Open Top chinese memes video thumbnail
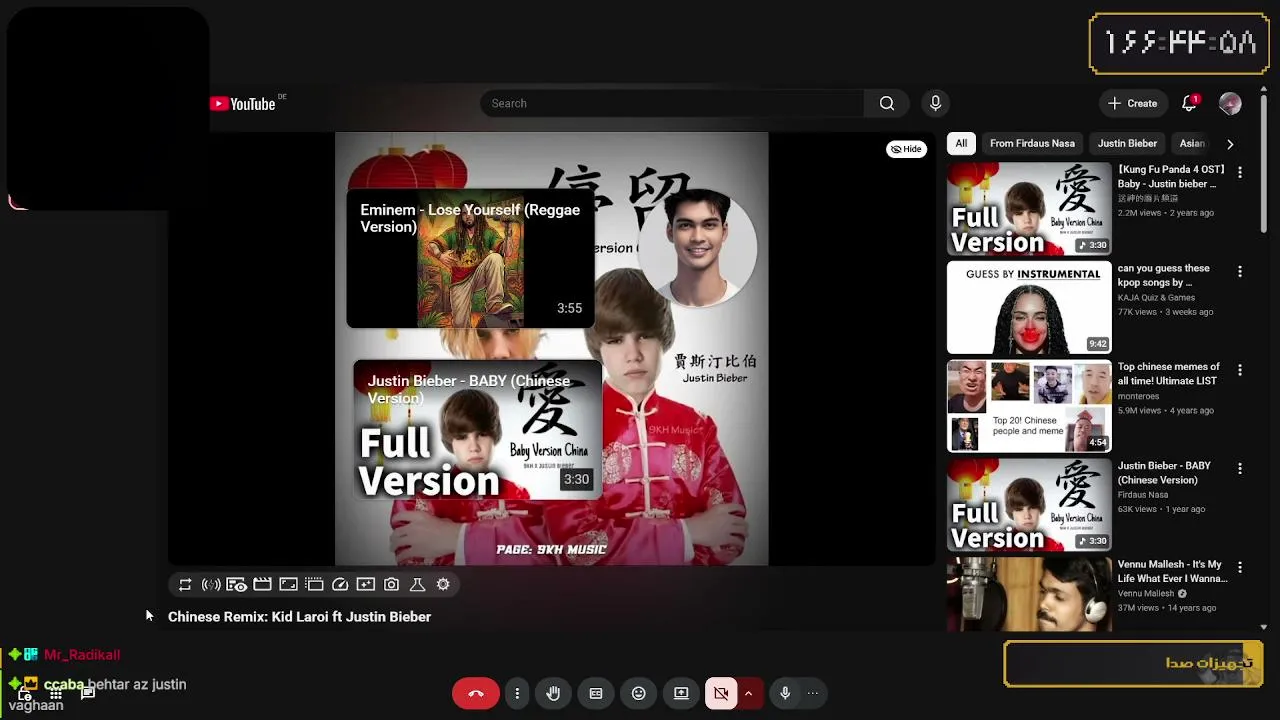This screenshot has height=720, width=1280. [1029, 406]
